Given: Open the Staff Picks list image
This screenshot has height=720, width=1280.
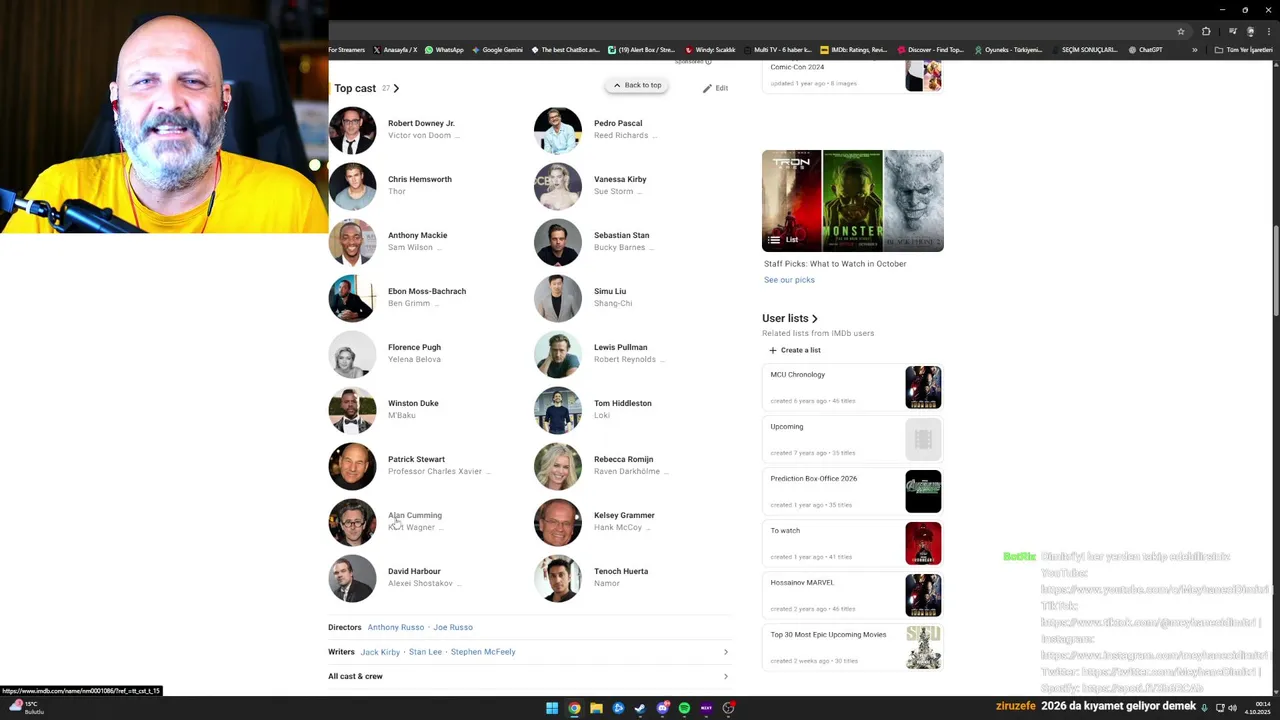Looking at the screenshot, I should tap(853, 201).
